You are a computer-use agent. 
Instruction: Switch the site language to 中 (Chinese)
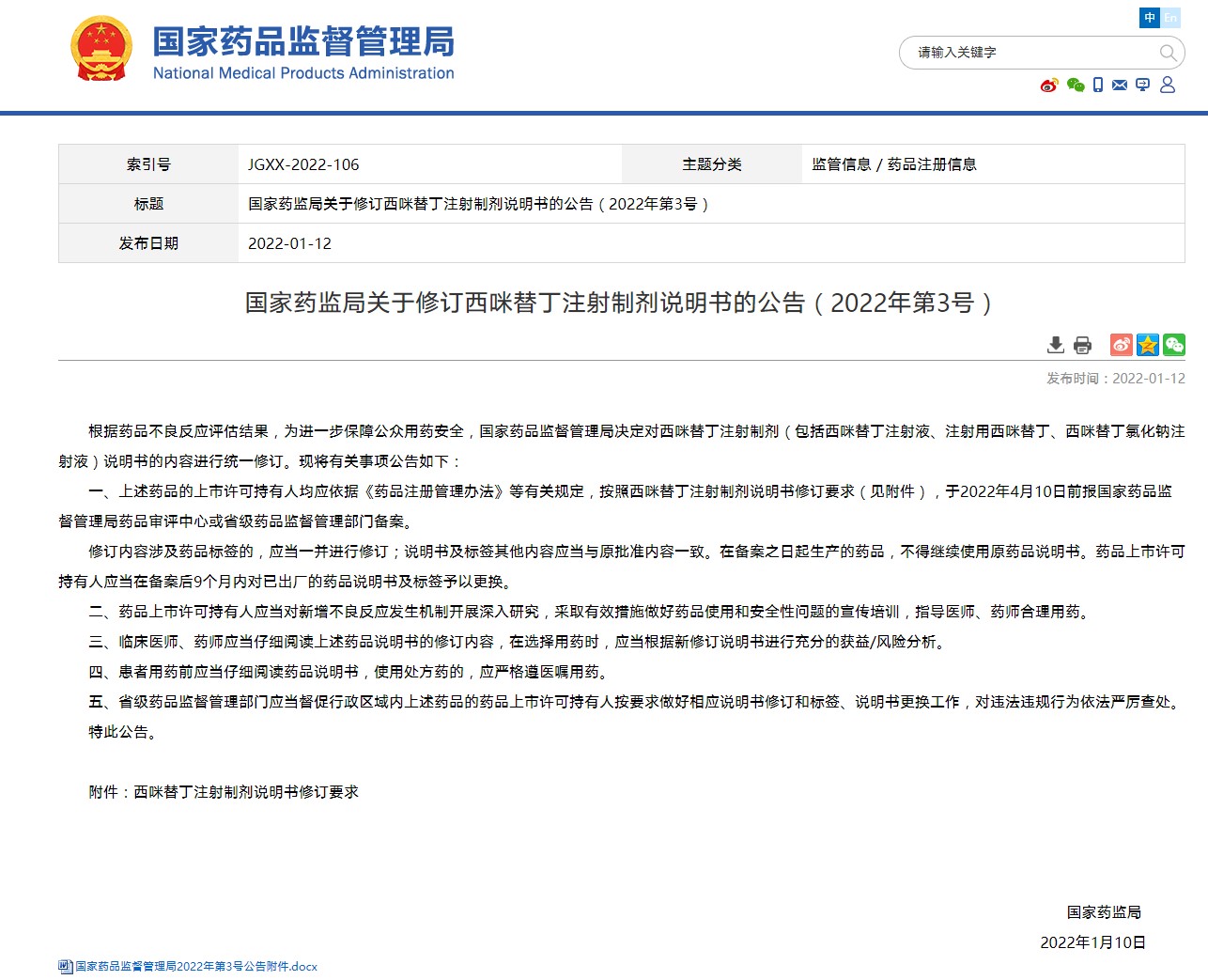pyautogui.click(x=1150, y=18)
